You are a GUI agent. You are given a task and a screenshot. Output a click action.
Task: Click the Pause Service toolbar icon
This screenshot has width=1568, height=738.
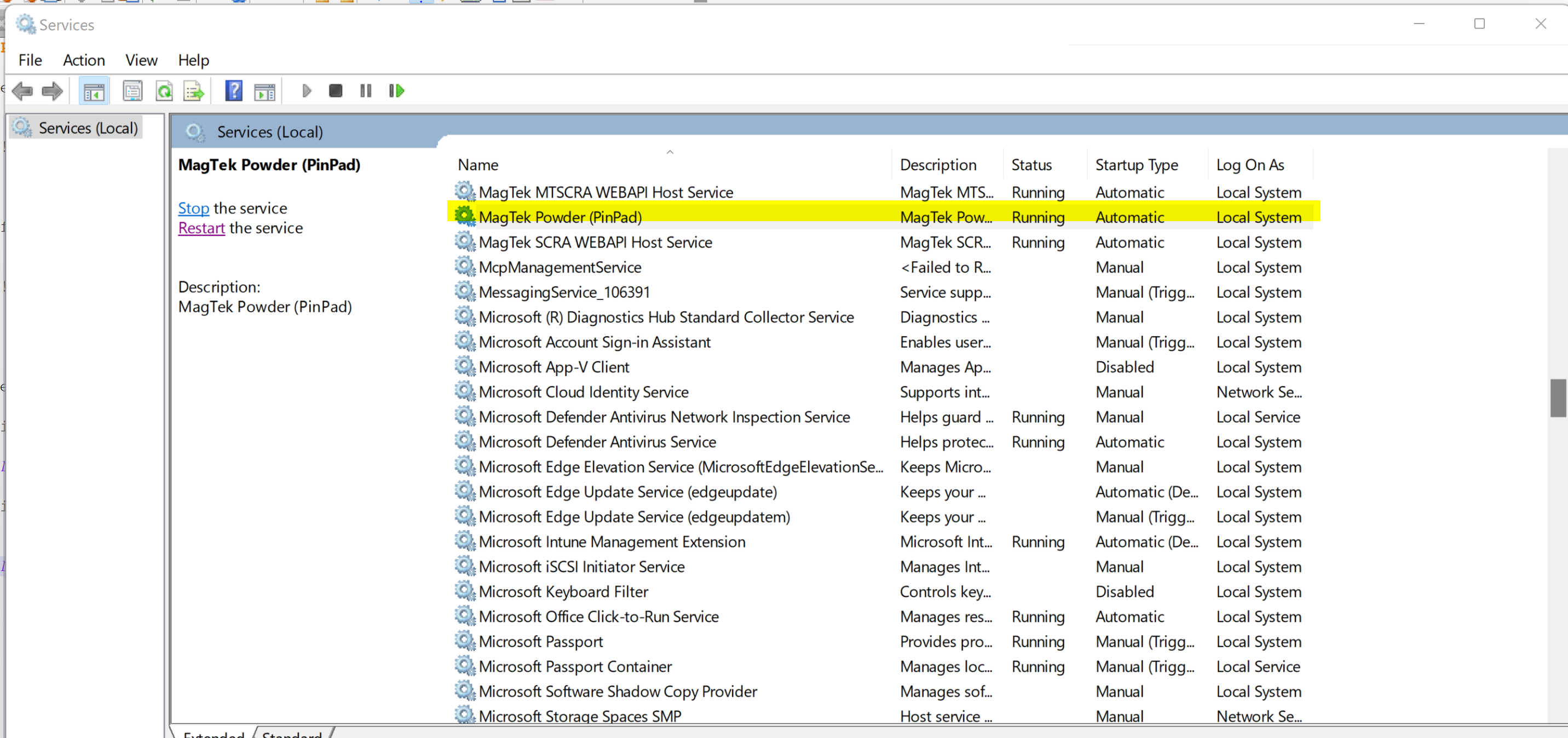365,91
